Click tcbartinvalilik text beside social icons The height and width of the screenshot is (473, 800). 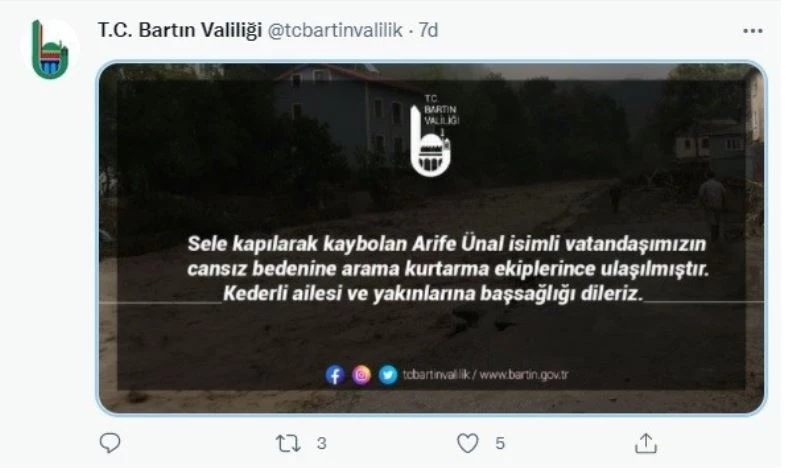point(436,375)
